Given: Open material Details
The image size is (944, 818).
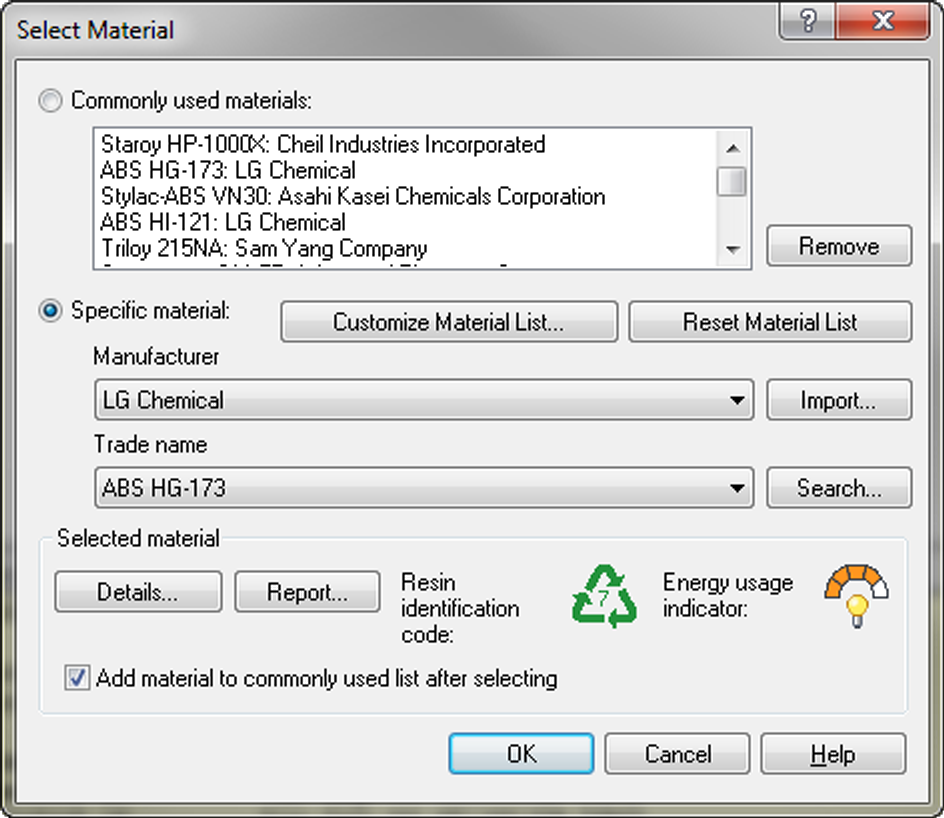Looking at the screenshot, I should [x=138, y=592].
